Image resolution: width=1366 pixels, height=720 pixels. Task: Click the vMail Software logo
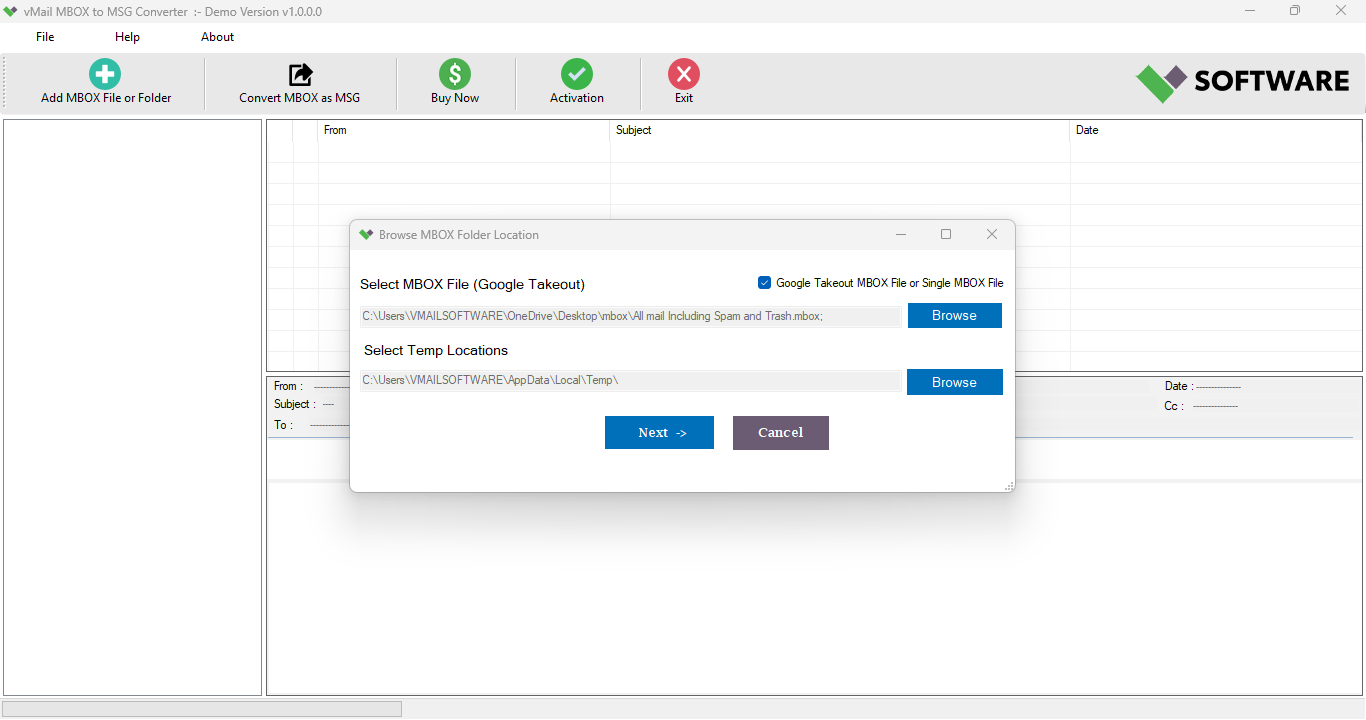[1242, 82]
